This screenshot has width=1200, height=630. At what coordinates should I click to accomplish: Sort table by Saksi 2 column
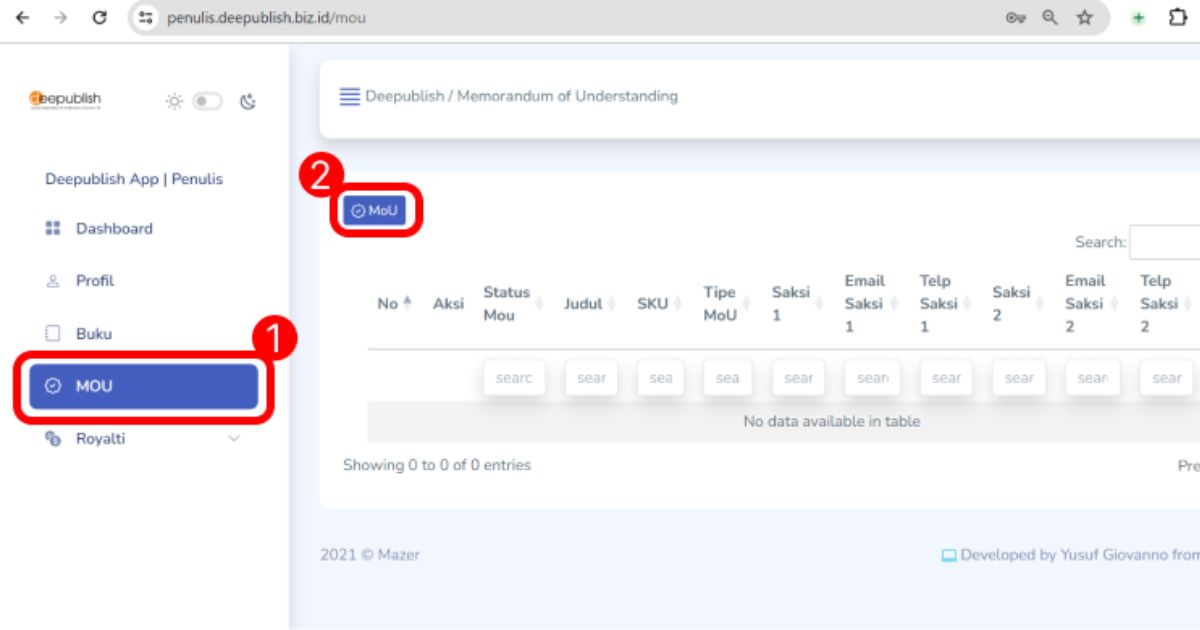pos(1018,304)
